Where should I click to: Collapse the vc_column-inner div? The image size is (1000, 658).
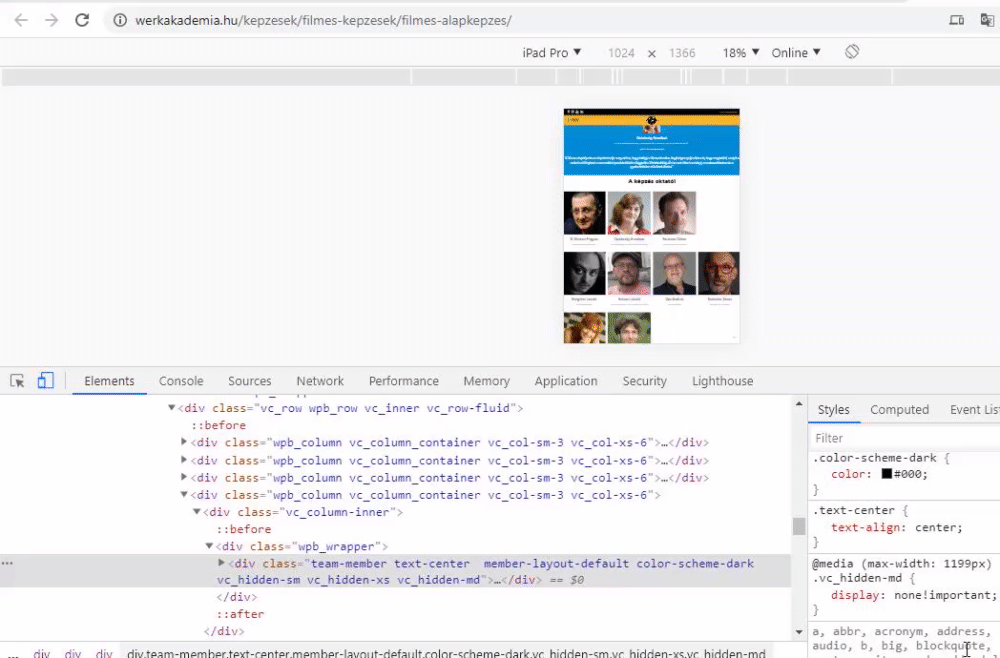[x=196, y=512]
